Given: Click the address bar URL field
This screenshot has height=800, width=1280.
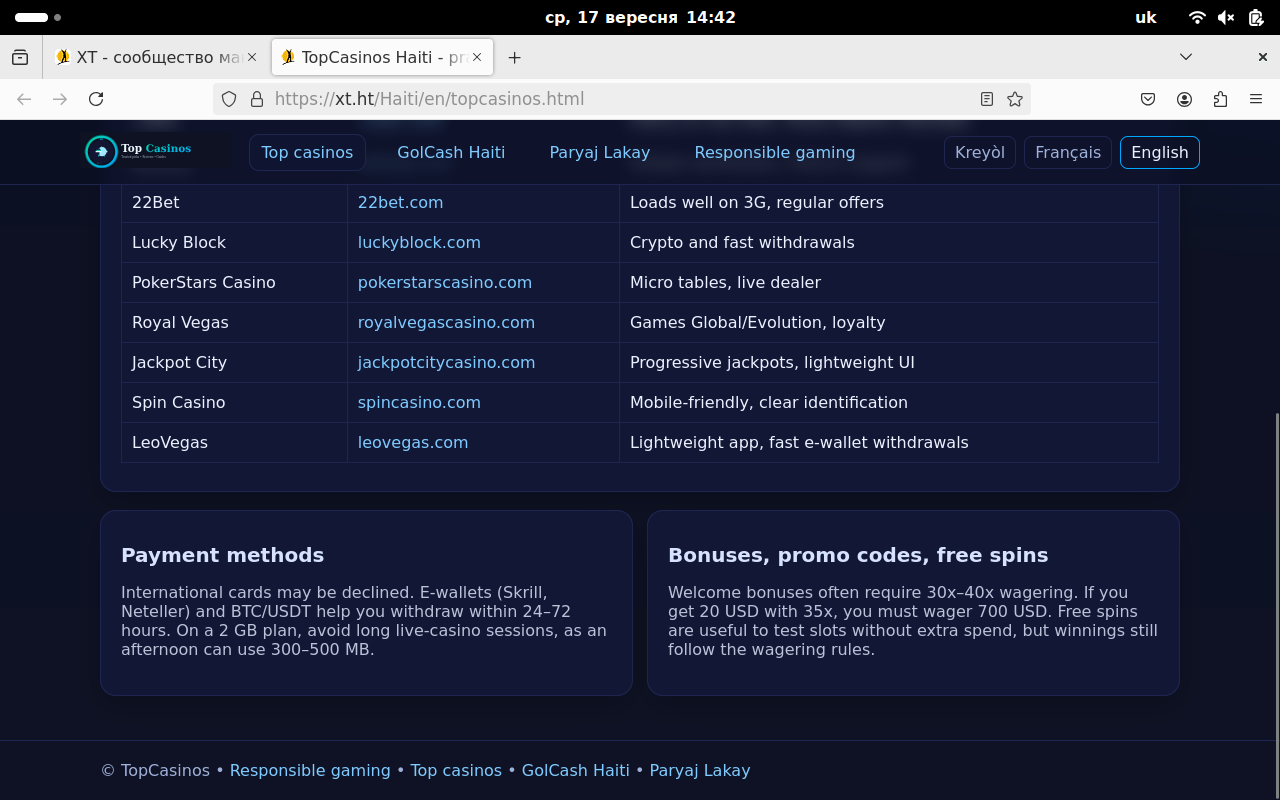Looking at the screenshot, I should click(x=620, y=99).
